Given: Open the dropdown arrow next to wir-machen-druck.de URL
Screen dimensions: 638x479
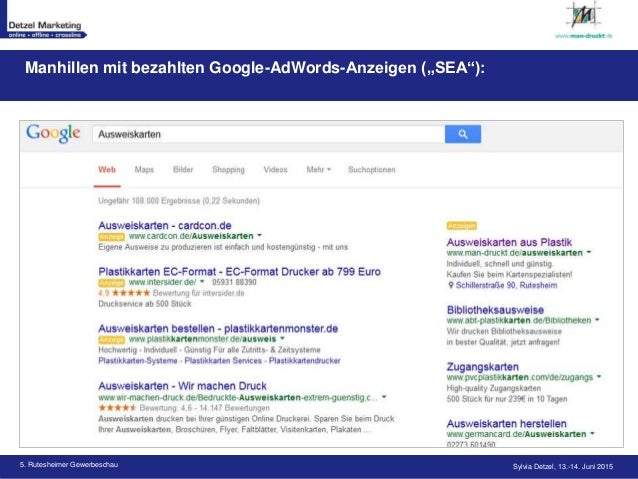Looking at the screenshot, I should click(x=384, y=397).
